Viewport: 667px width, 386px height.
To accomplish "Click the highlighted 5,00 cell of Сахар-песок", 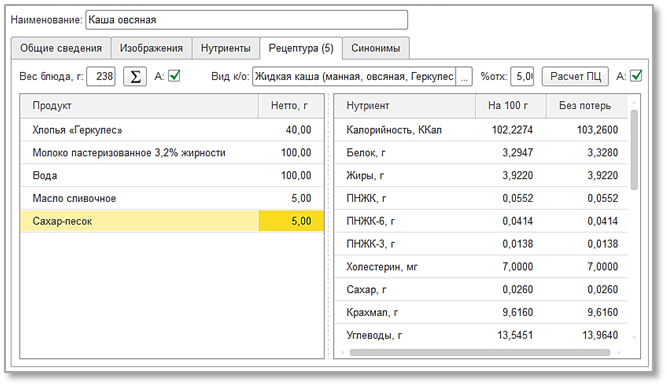I will pyautogui.click(x=291, y=221).
